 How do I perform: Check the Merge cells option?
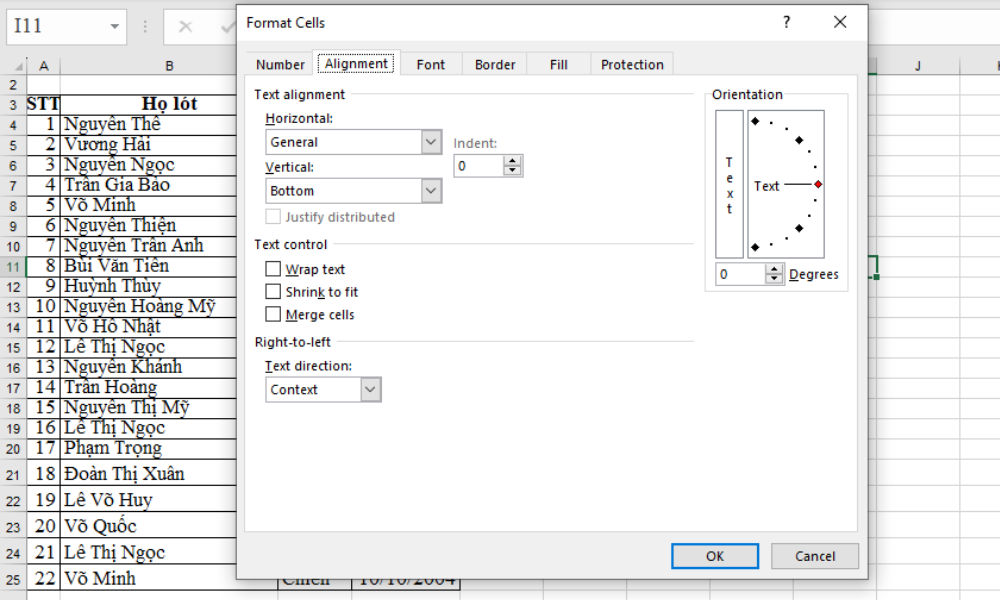(274, 314)
